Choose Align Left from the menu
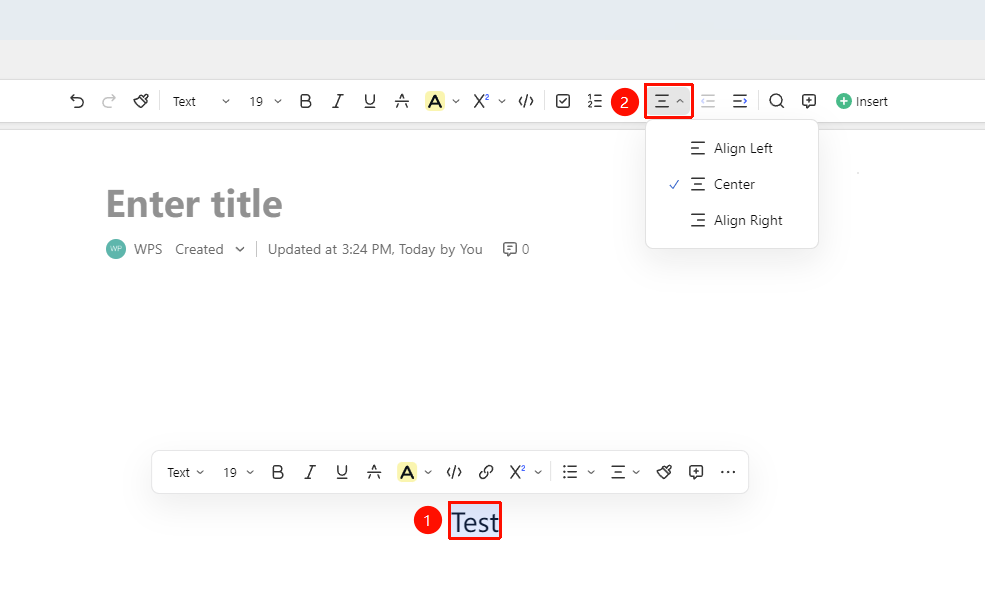Screen dimensions: 985x597 point(732,148)
